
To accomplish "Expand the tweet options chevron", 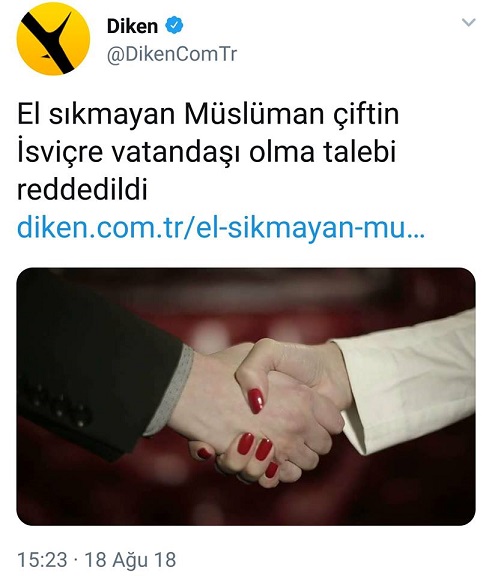I will pyautogui.click(x=468, y=23).
